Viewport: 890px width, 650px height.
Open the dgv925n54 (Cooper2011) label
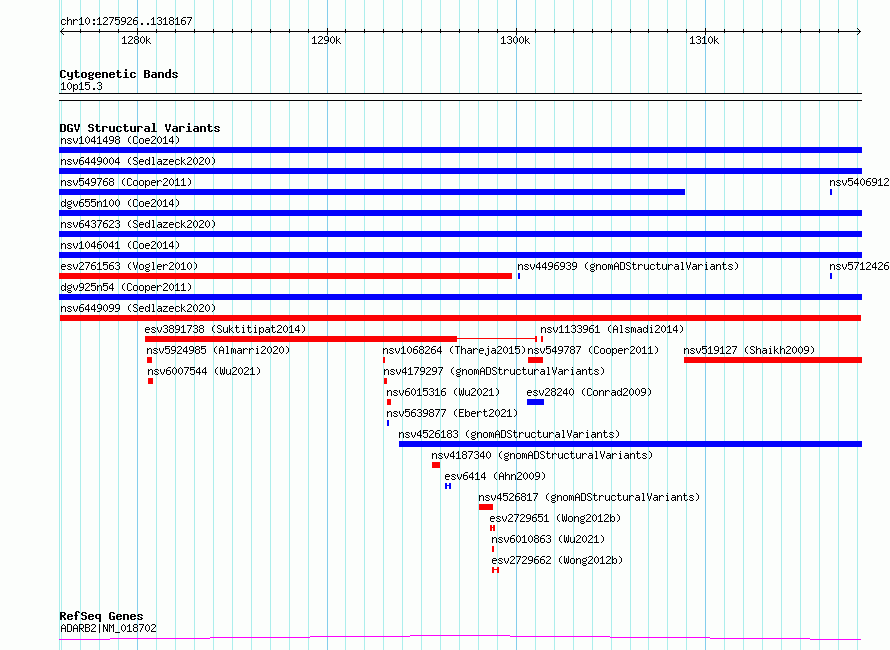[x=126, y=287]
